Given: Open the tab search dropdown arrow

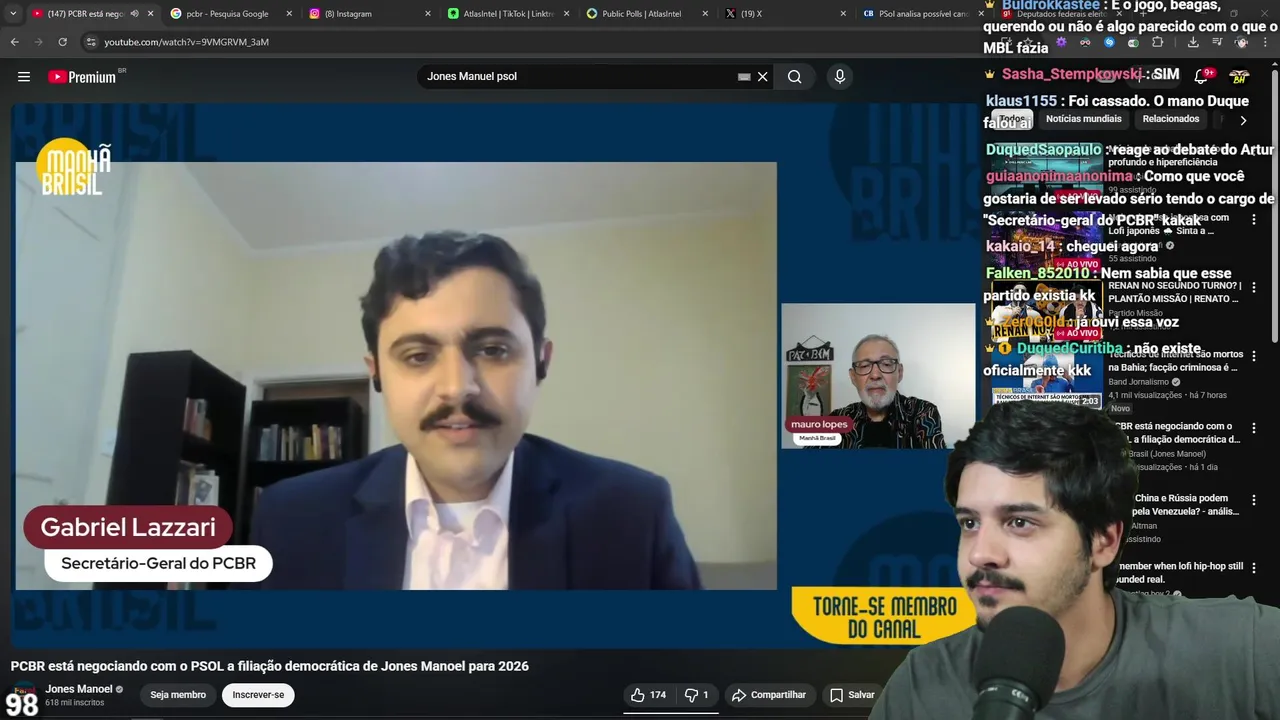Looking at the screenshot, I should click(12, 14).
